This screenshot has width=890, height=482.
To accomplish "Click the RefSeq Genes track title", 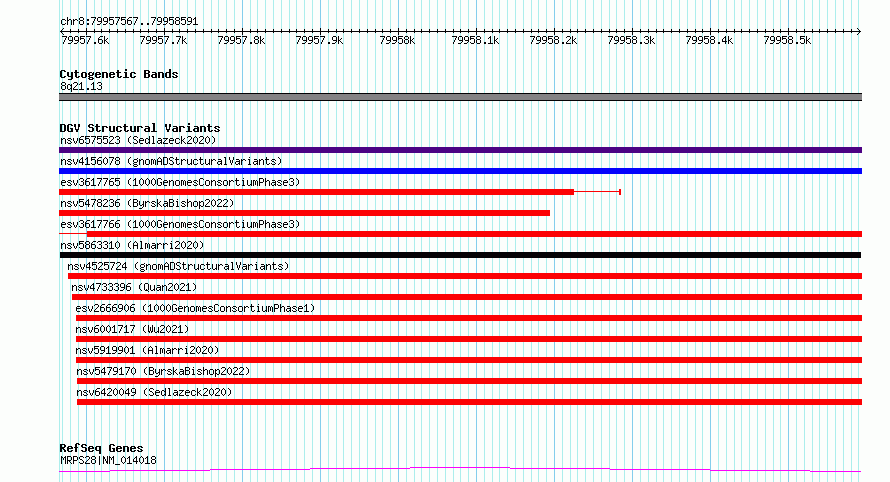I will [101, 449].
